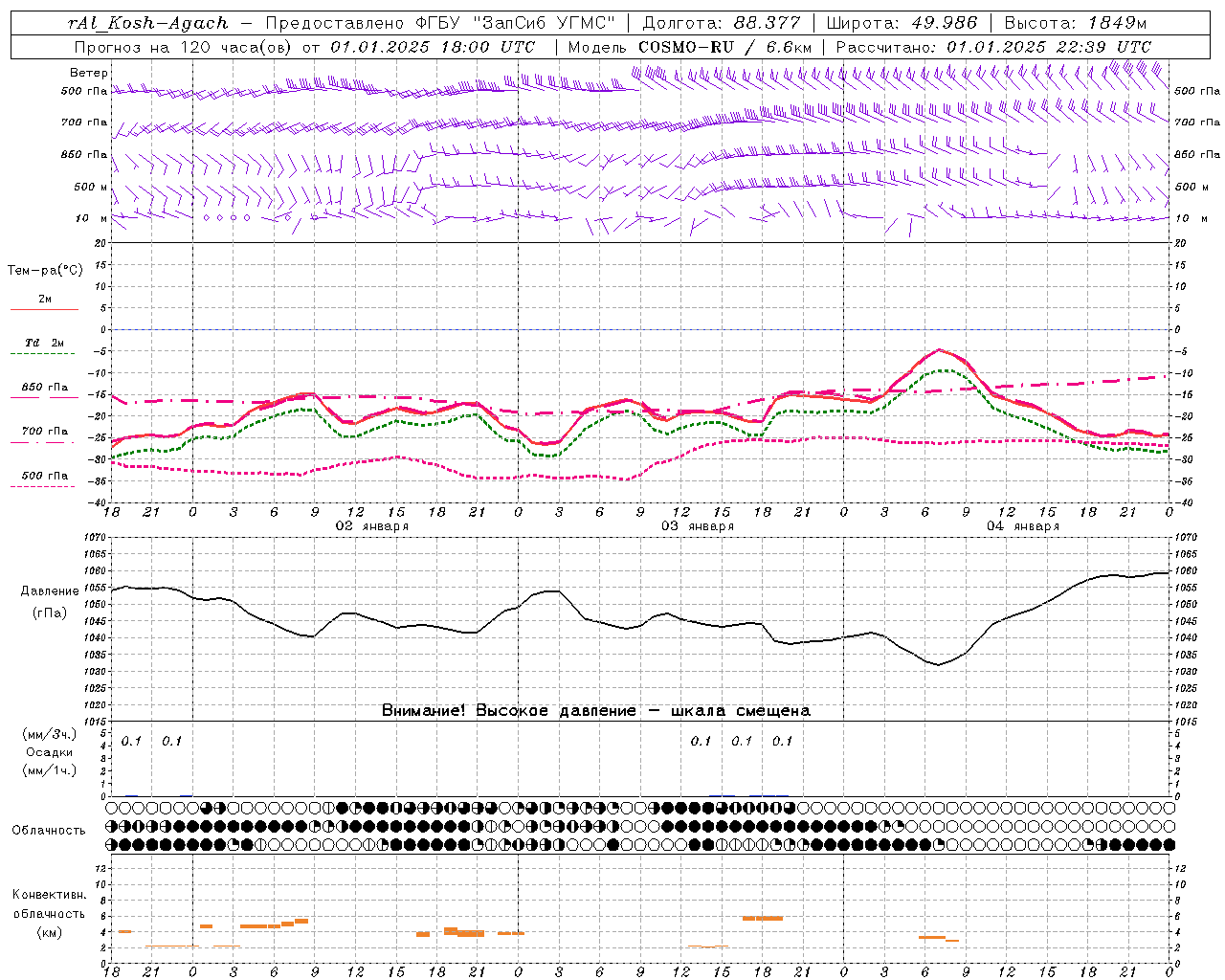Select the latitude value "Широта: 49.986"
The width and height of the screenshot is (1225, 980).
(902, 23)
